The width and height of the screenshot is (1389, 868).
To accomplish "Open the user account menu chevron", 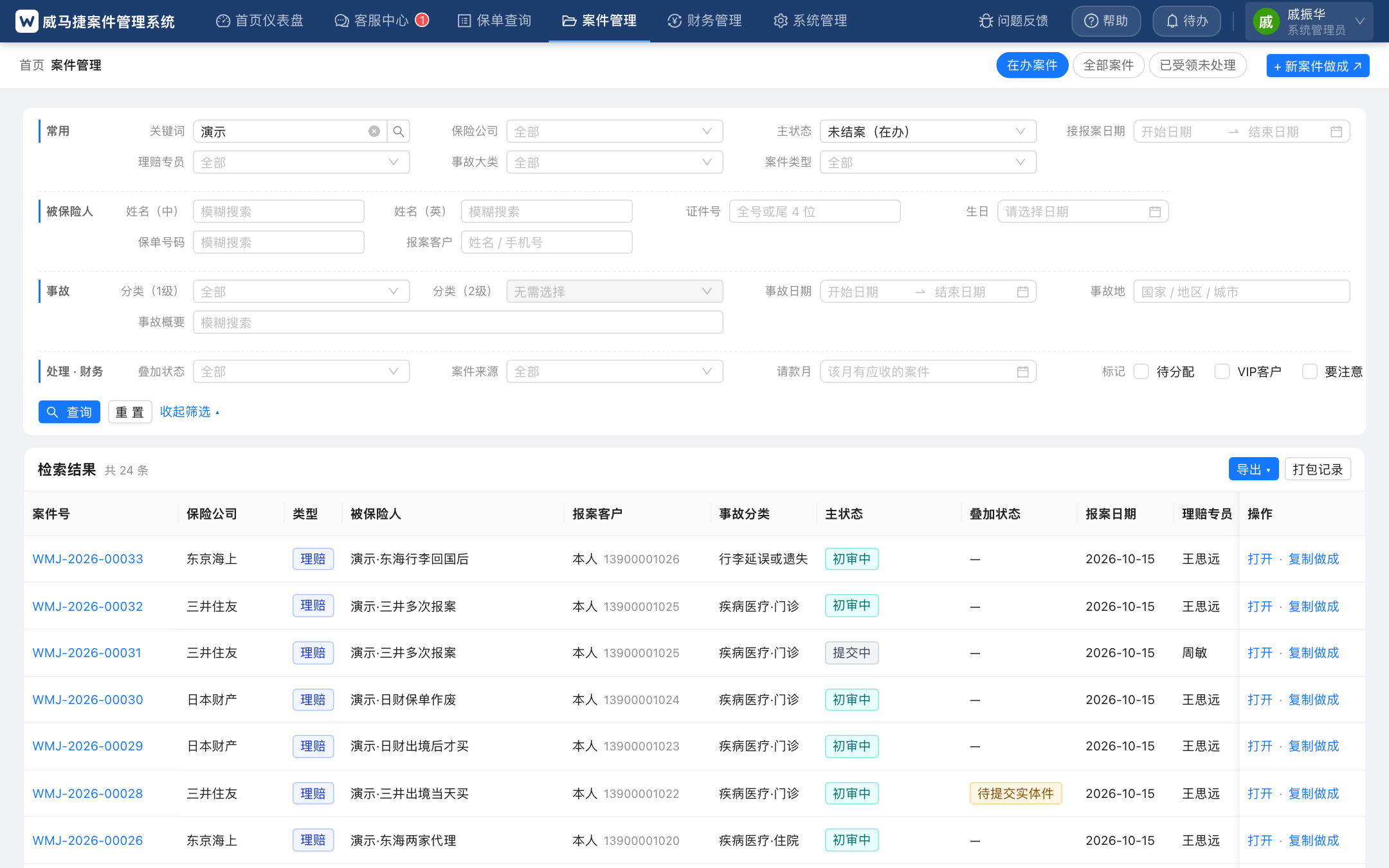I will [x=1360, y=21].
